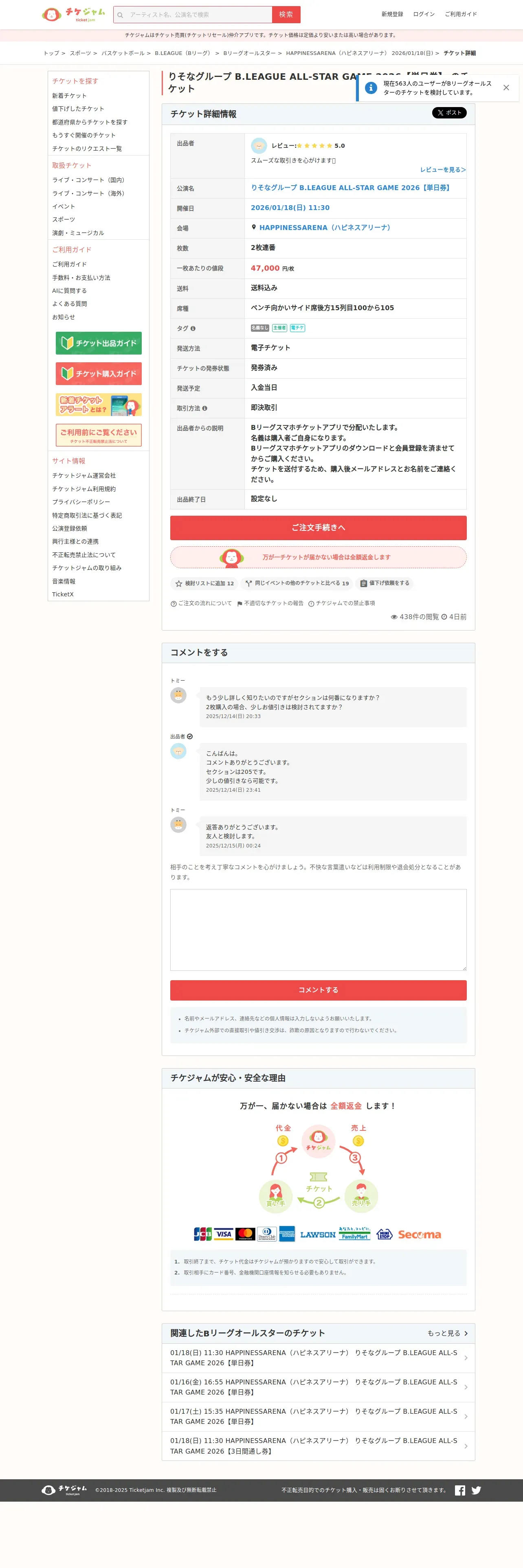The height and width of the screenshot is (1568, 523).
Task: Open ライブ・コンサート（国内） in sidebar
Action: [x=88, y=180]
